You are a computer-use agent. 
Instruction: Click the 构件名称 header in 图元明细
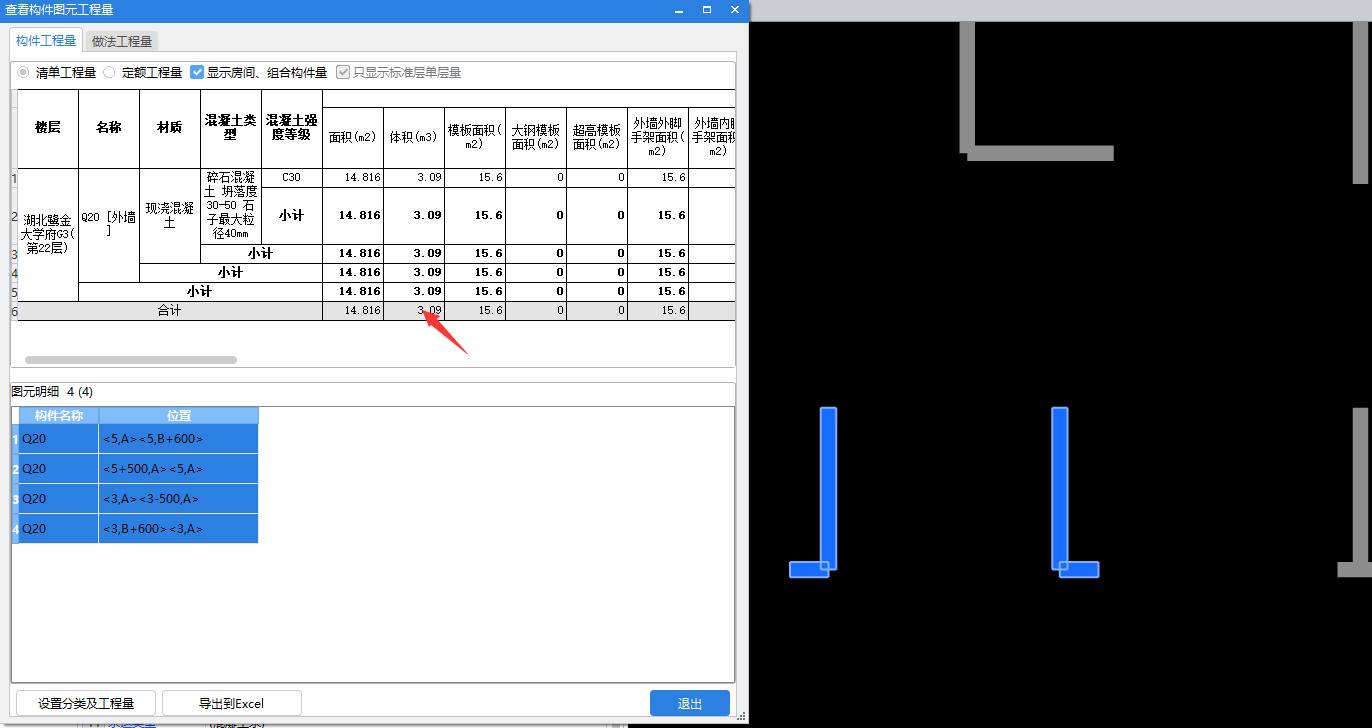click(59, 415)
